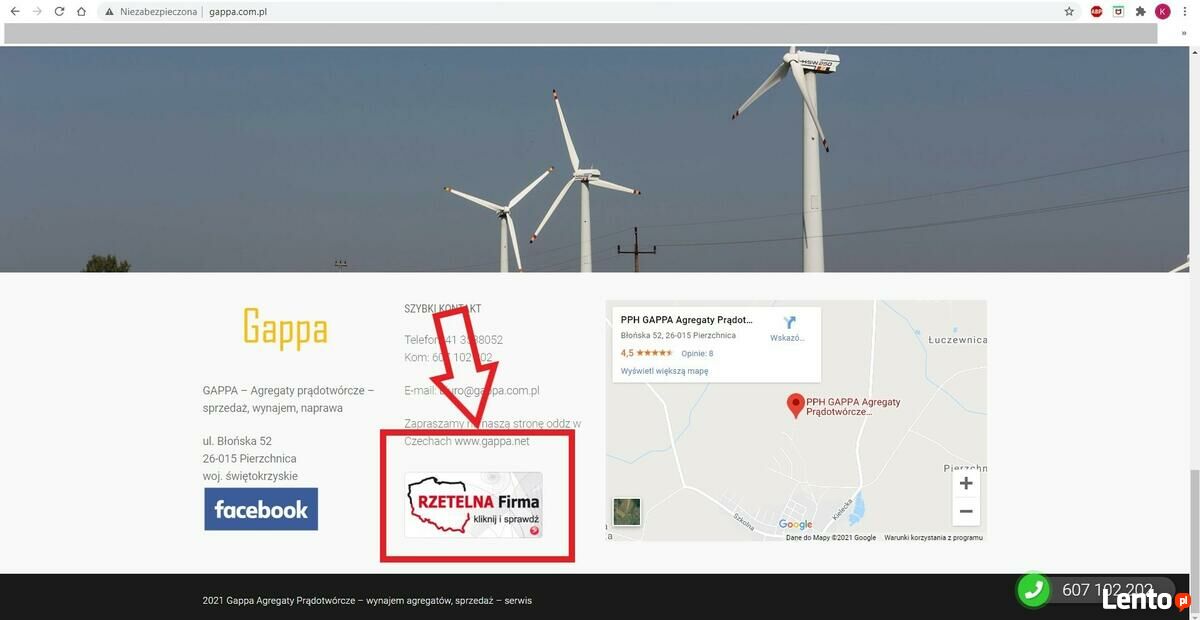The width and height of the screenshot is (1200, 620).
Task: Click the Rzetelna Firma badge
Action: click(473, 505)
